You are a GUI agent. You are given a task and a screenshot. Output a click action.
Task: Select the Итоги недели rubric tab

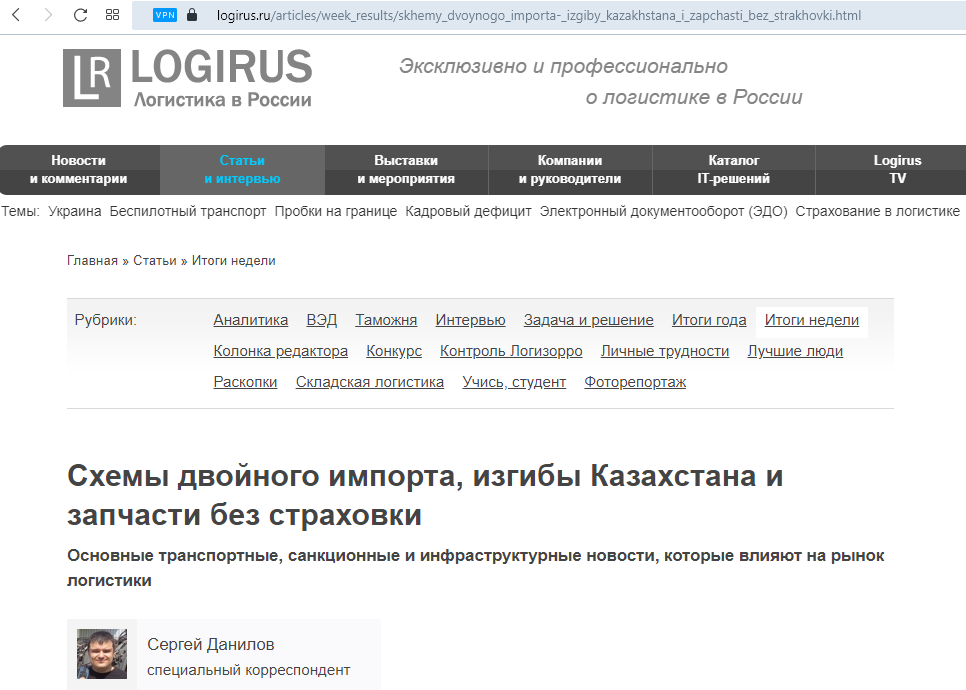point(811,320)
